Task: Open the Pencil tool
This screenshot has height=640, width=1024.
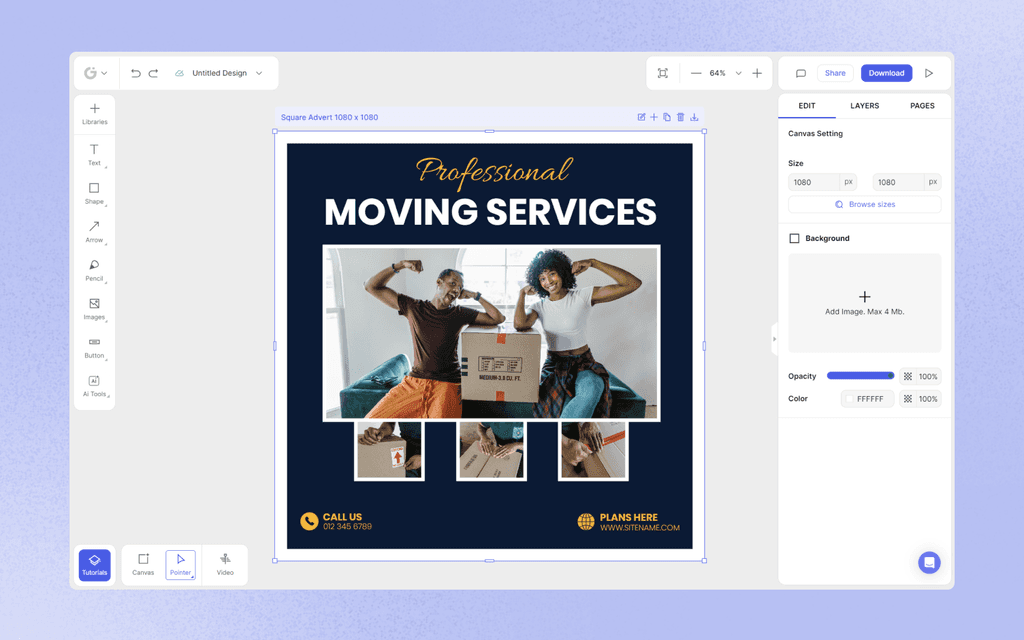Action: coord(94,268)
